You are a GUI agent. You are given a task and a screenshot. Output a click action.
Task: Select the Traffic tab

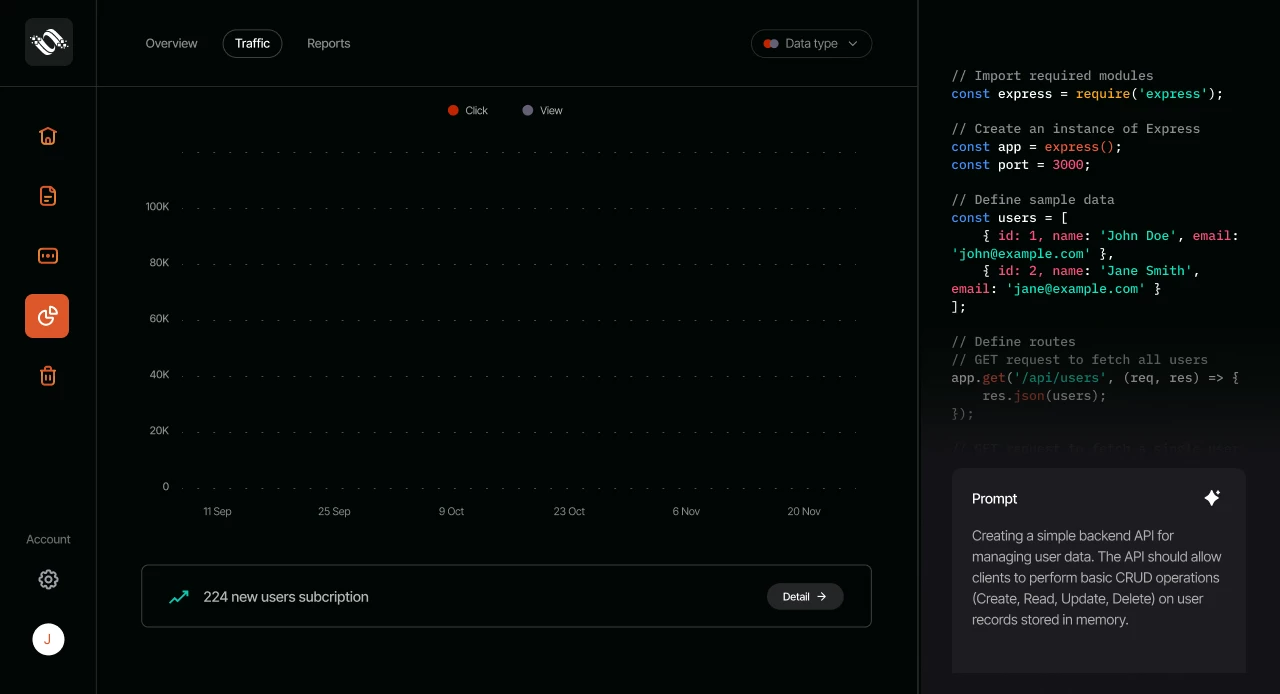252,43
